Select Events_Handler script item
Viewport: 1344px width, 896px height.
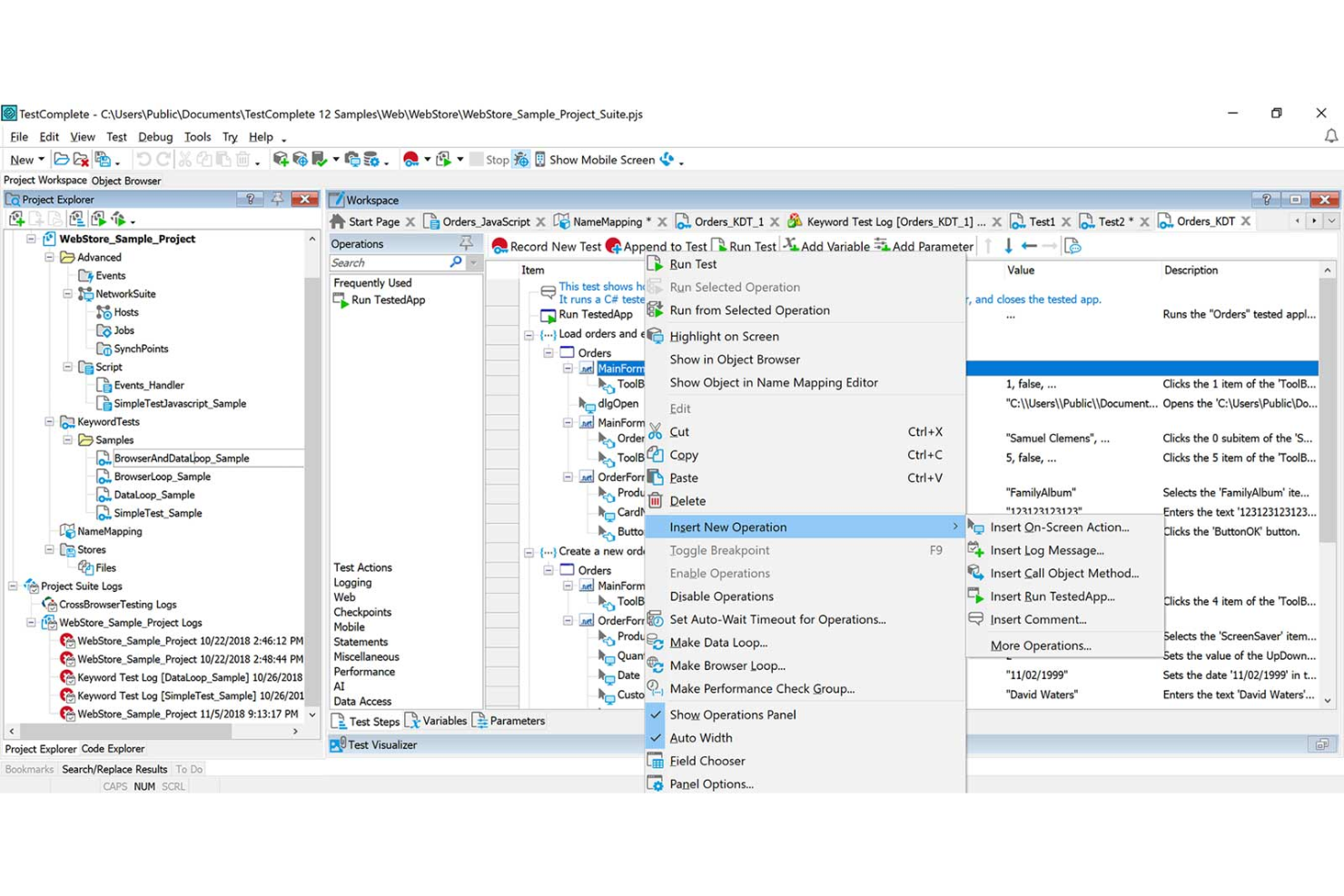coord(149,385)
